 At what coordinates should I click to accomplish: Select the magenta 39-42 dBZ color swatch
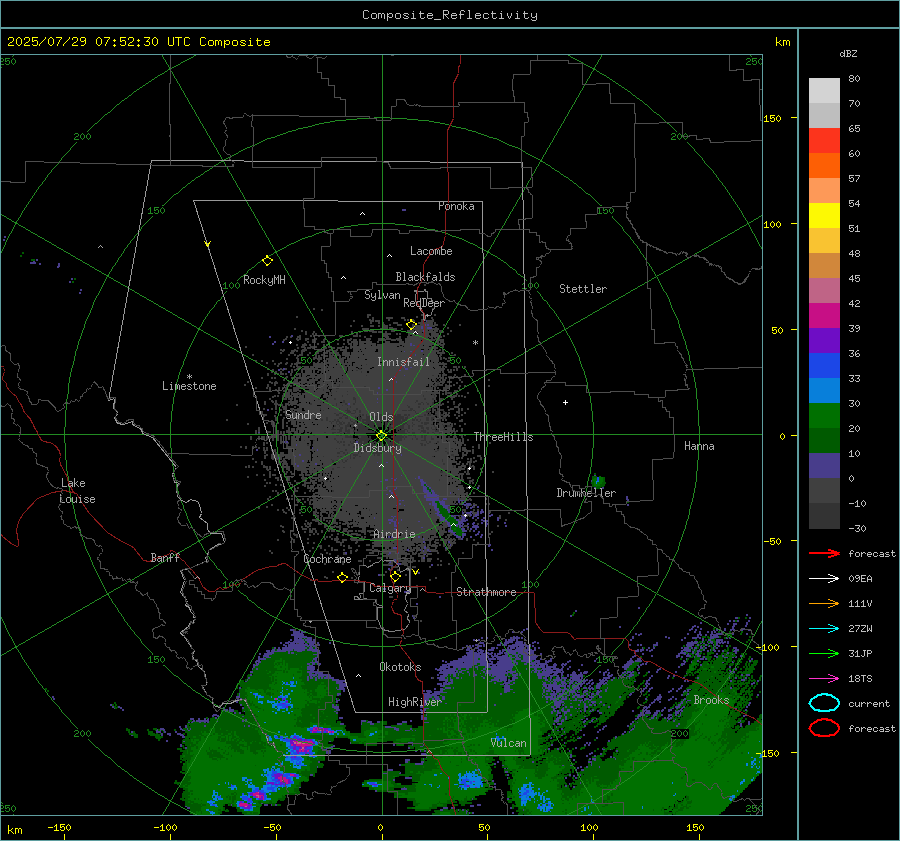(x=824, y=316)
